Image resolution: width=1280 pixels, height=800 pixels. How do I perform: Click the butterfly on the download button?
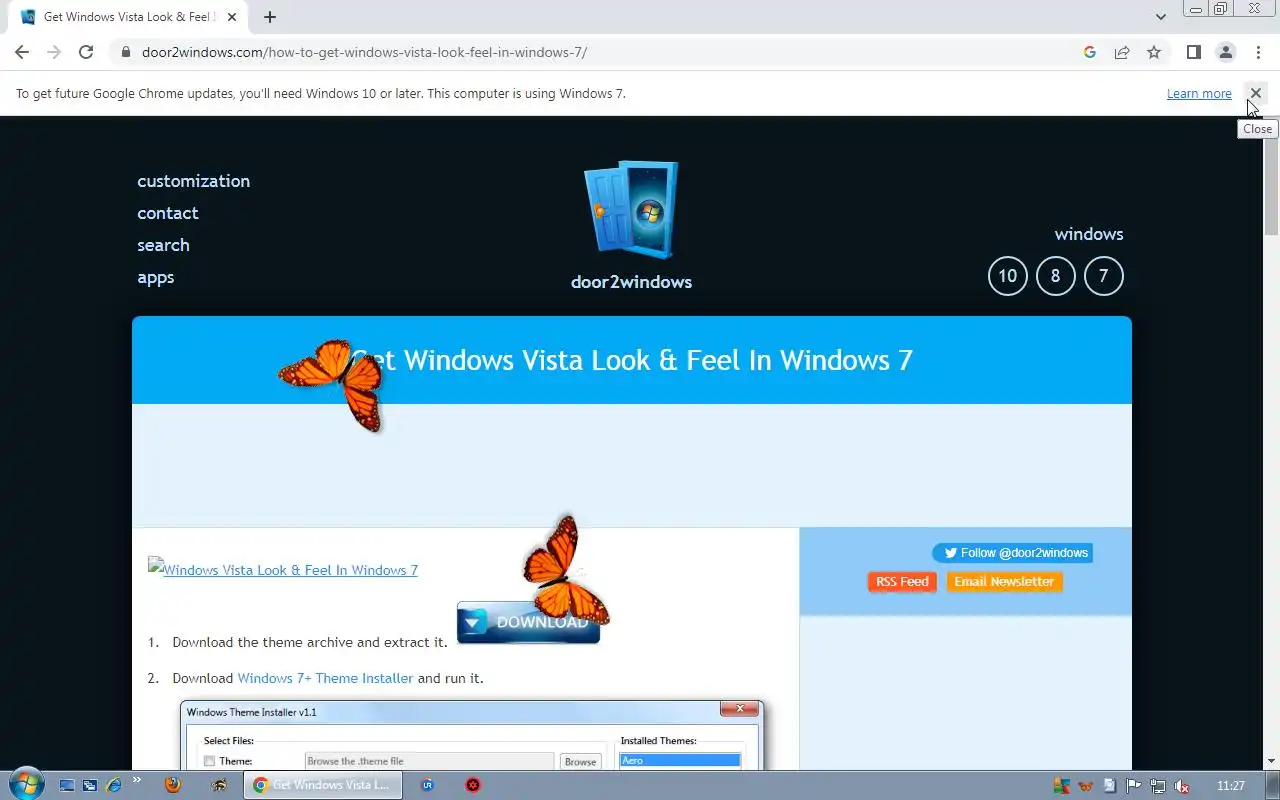point(565,569)
